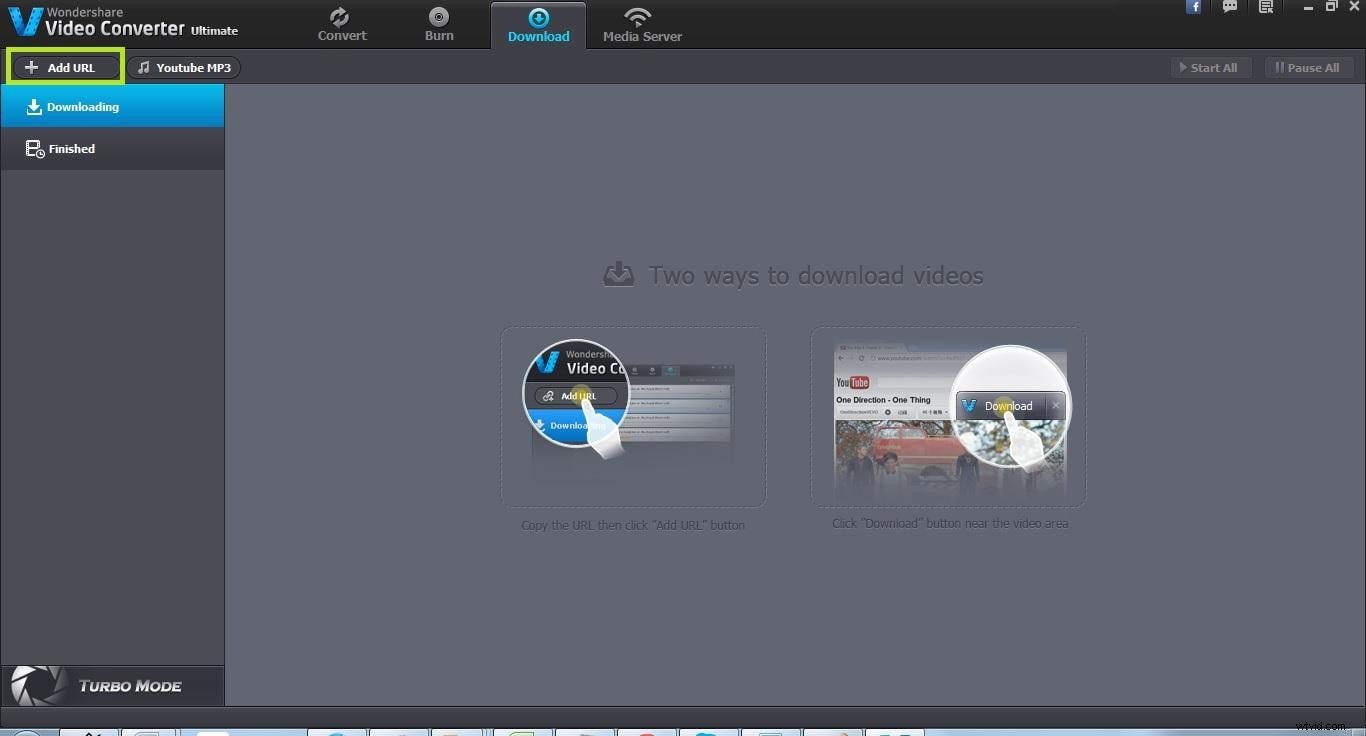Start All downloads

tap(1211, 67)
